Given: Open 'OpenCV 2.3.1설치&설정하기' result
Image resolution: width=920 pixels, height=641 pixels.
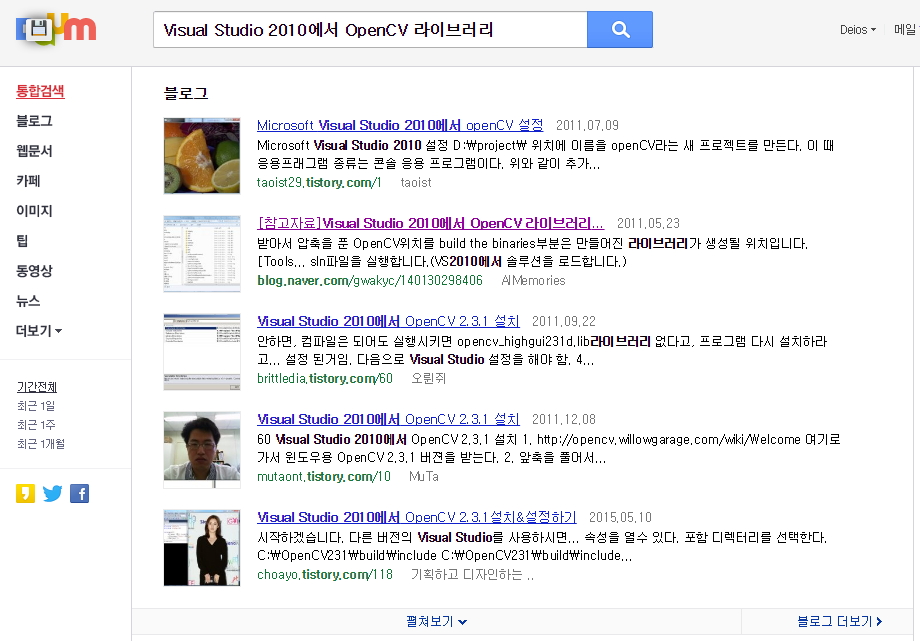Looking at the screenshot, I should pyautogui.click(x=417, y=517).
